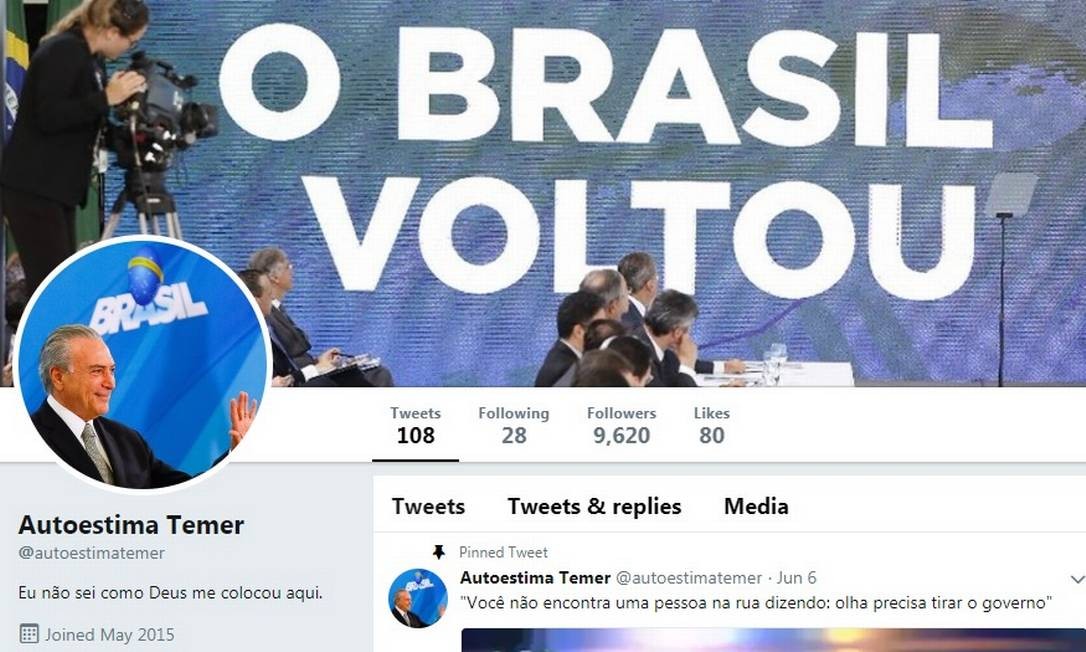The width and height of the screenshot is (1086, 652).
Task: Open the tweet options chevron dropdown
Action: [1077, 579]
